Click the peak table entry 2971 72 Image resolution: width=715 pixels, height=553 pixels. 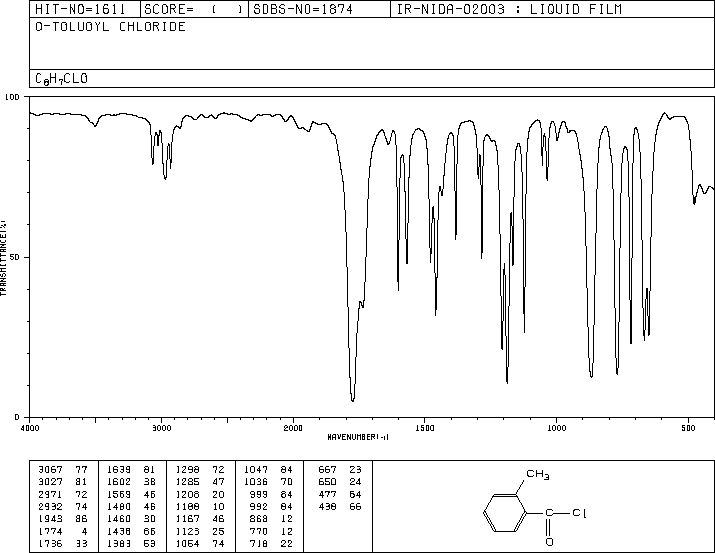62,494
